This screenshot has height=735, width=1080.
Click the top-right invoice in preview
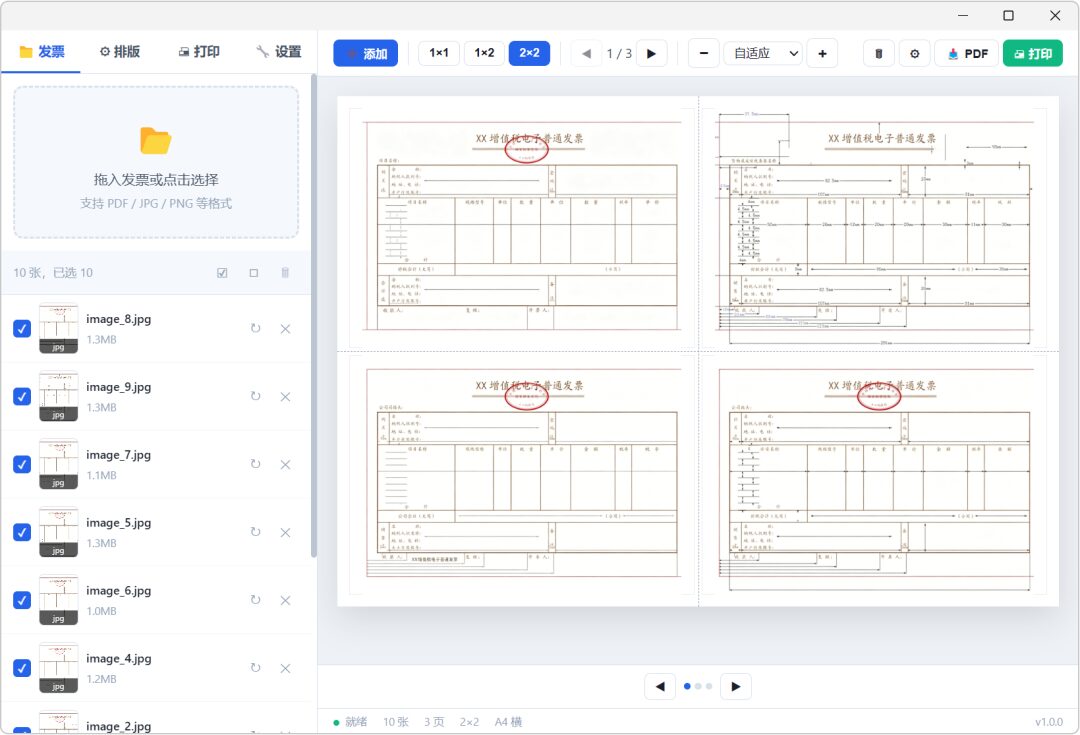pos(875,227)
